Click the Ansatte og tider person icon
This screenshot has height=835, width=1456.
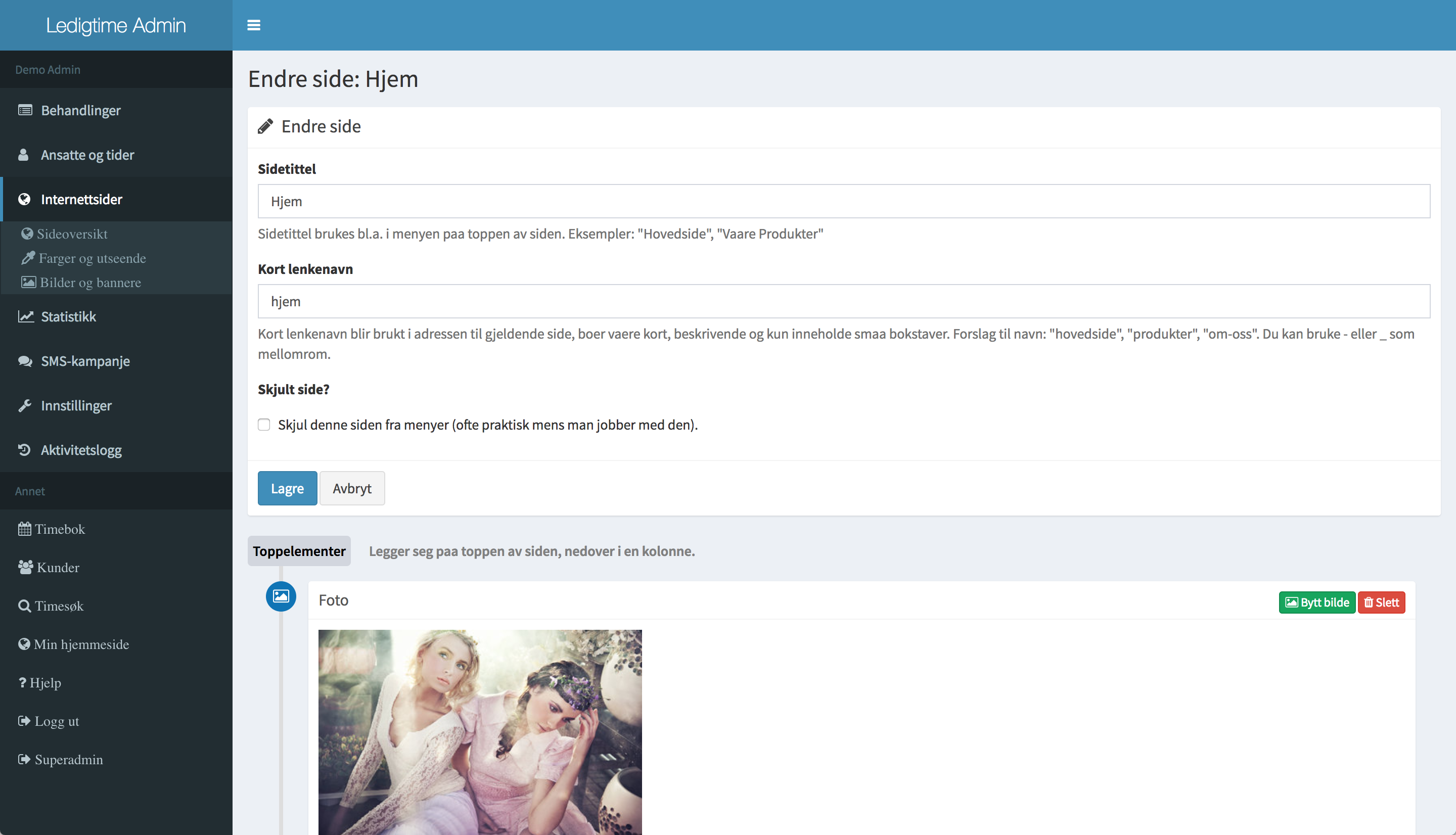(x=24, y=155)
